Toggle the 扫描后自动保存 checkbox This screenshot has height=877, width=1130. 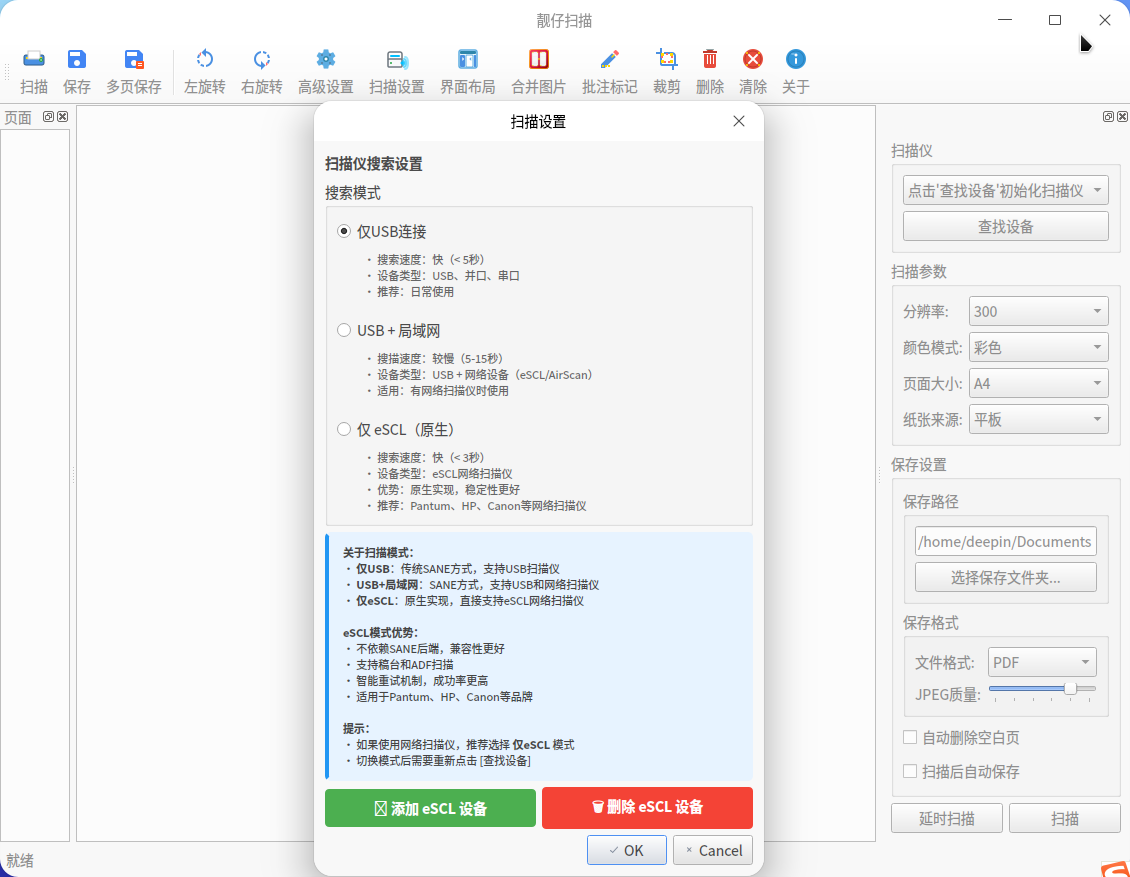coord(910,772)
